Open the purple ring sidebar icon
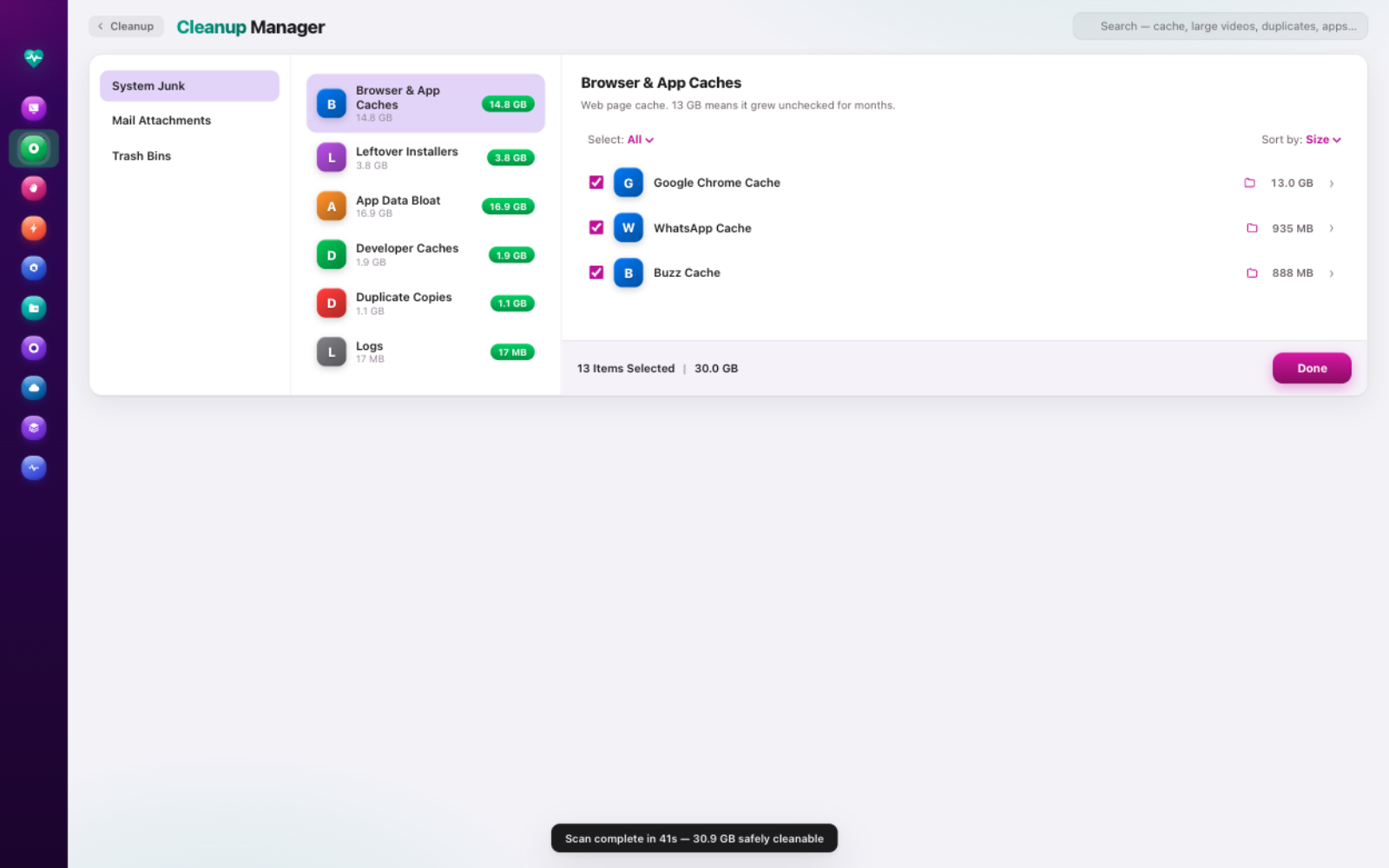The width and height of the screenshot is (1389, 868). [x=34, y=348]
